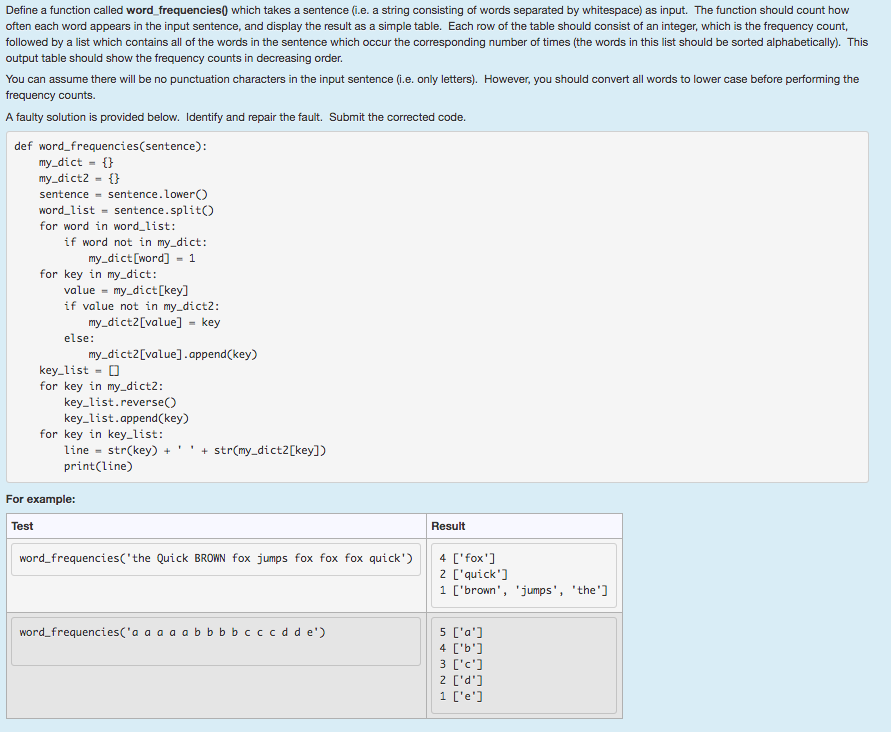This screenshot has width=891, height=732.
Task: Click the bold word_frequencies() function name
Action: tap(177, 10)
